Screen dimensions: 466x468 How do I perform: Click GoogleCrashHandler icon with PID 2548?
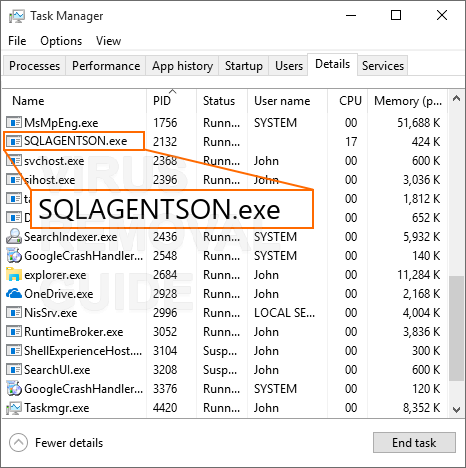[x=14, y=256]
